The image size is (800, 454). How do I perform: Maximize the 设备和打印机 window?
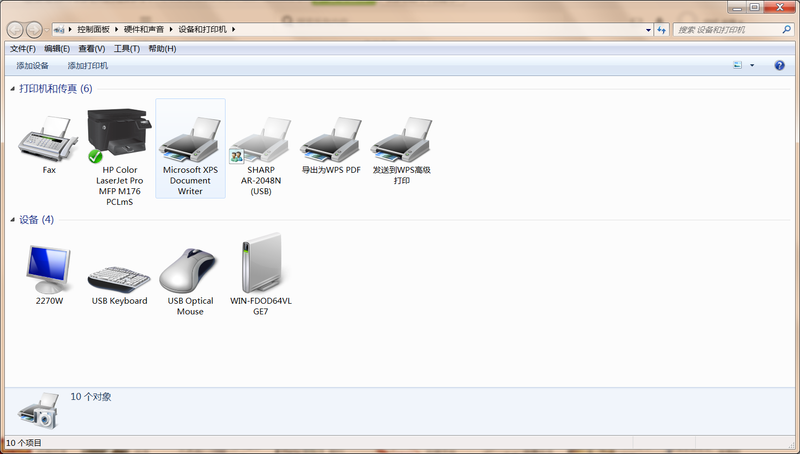[x=755, y=7]
